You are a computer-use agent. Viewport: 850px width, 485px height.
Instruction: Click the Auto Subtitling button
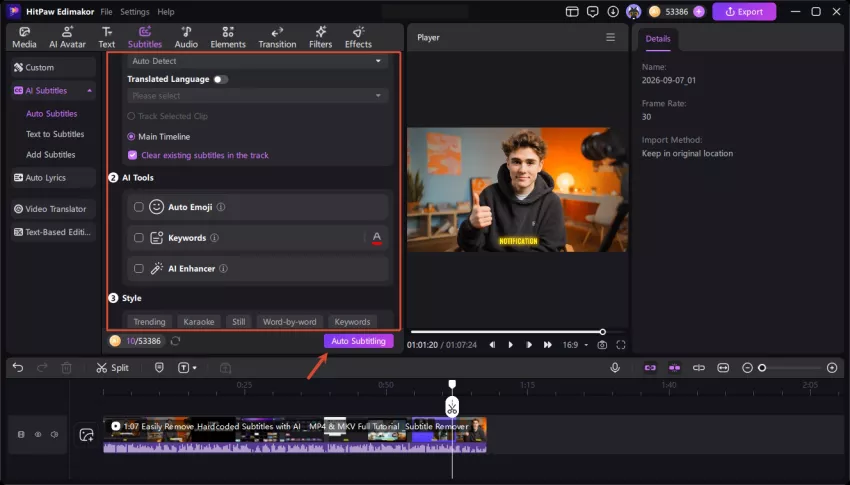coord(358,341)
